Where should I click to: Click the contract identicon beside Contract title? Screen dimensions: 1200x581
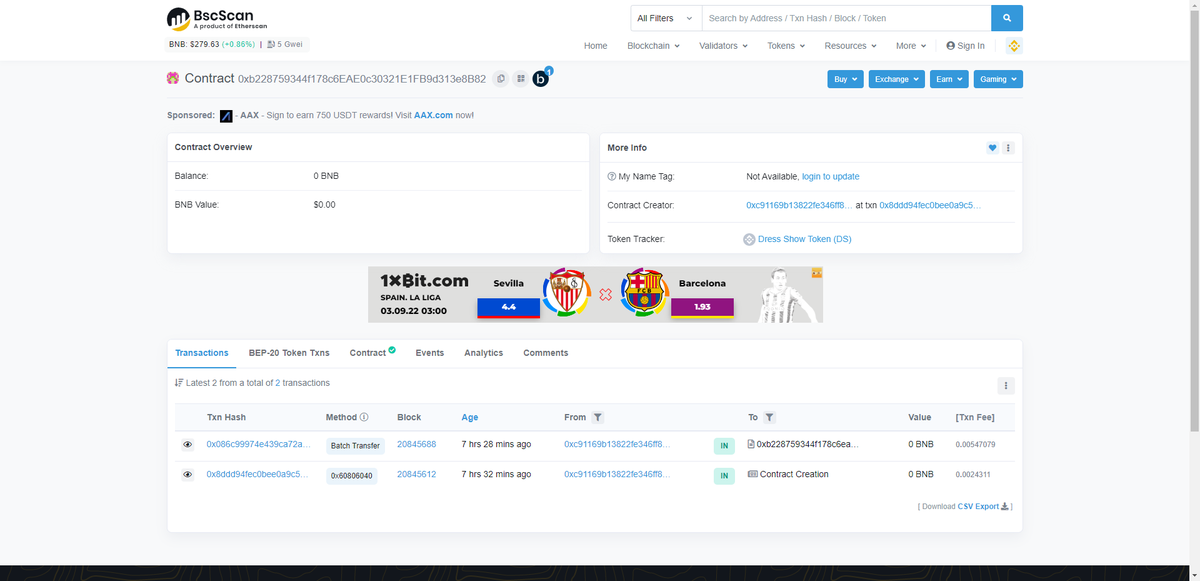click(x=173, y=78)
